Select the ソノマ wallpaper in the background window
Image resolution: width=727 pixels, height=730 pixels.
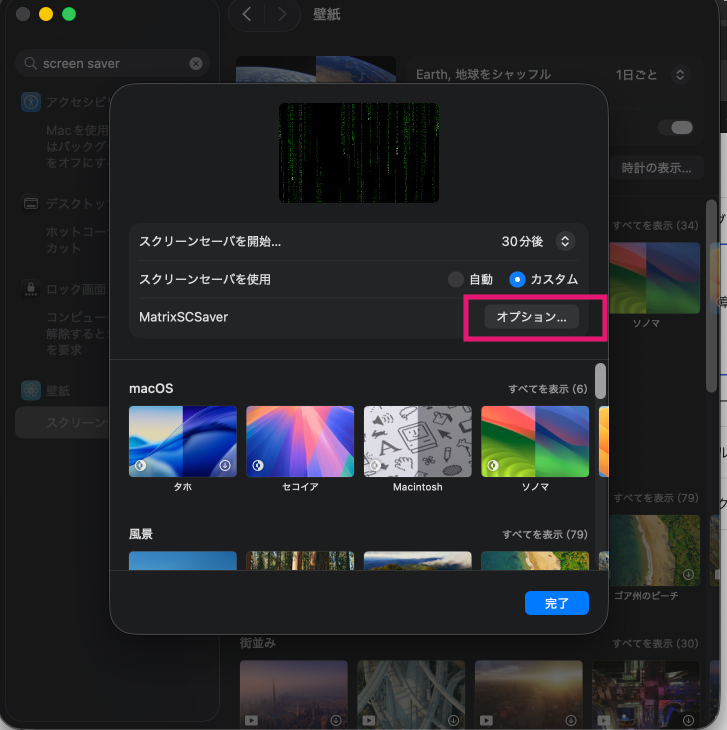coord(655,278)
